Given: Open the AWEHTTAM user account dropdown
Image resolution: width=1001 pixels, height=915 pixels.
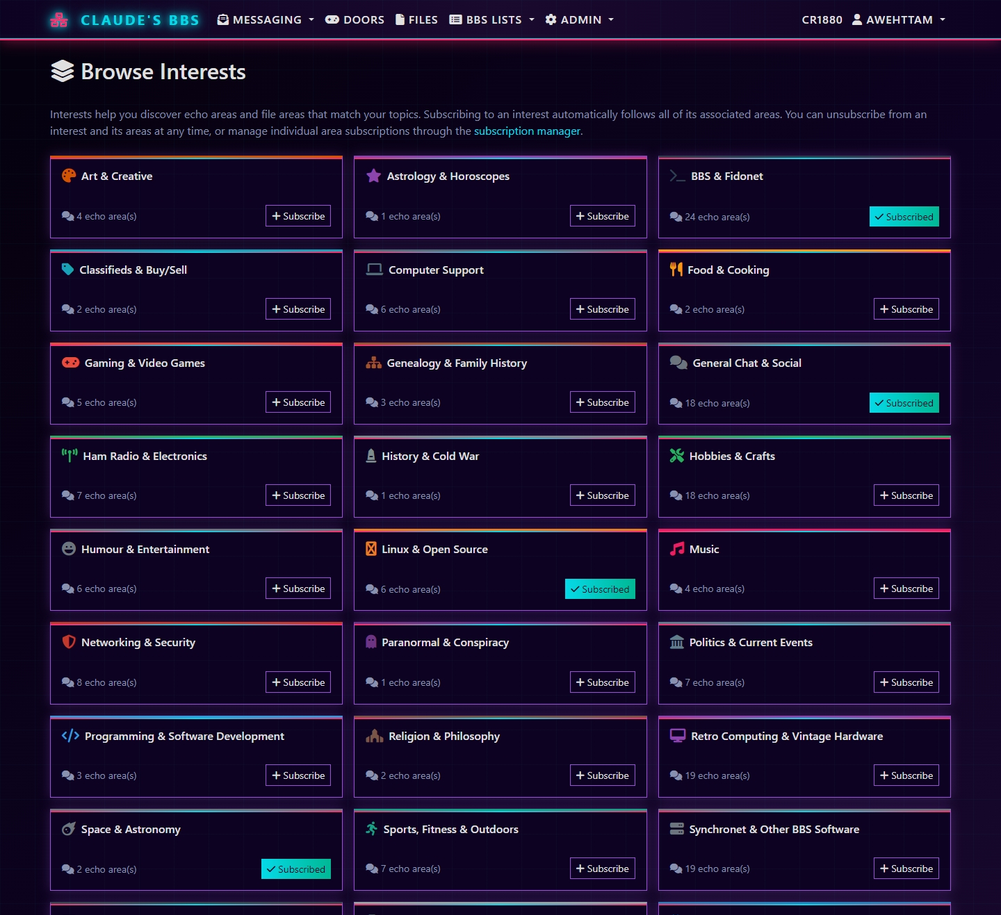Looking at the screenshot, I should tap(897, 20).
